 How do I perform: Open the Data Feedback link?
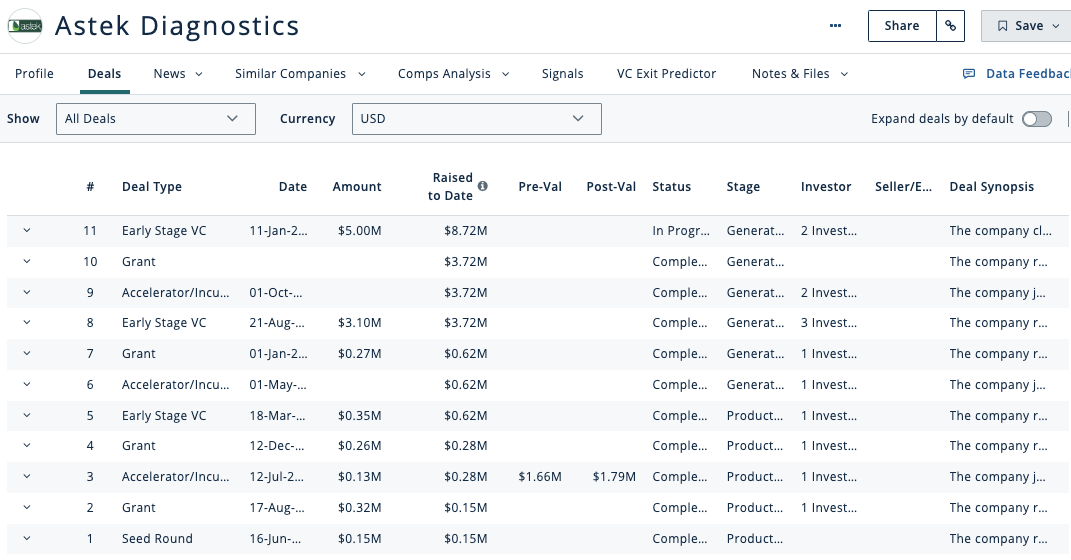[x=1027, y=74]
